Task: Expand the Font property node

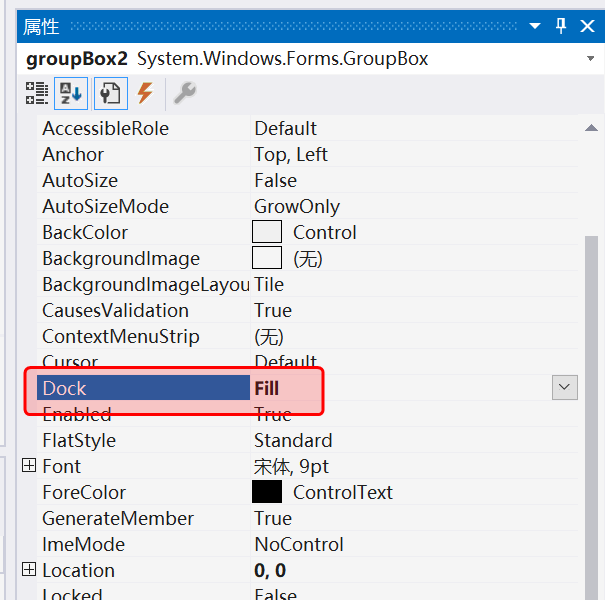Action: 28,466
